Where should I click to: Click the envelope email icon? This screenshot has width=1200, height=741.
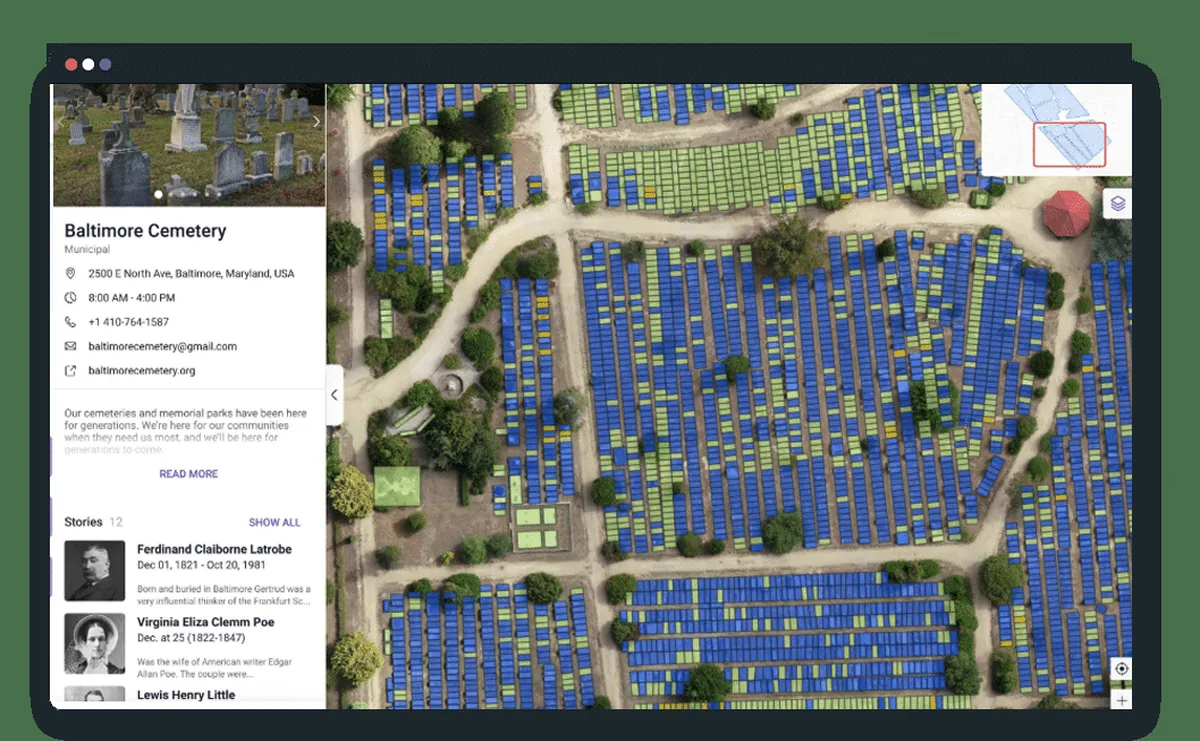click(x=71, y=347)
